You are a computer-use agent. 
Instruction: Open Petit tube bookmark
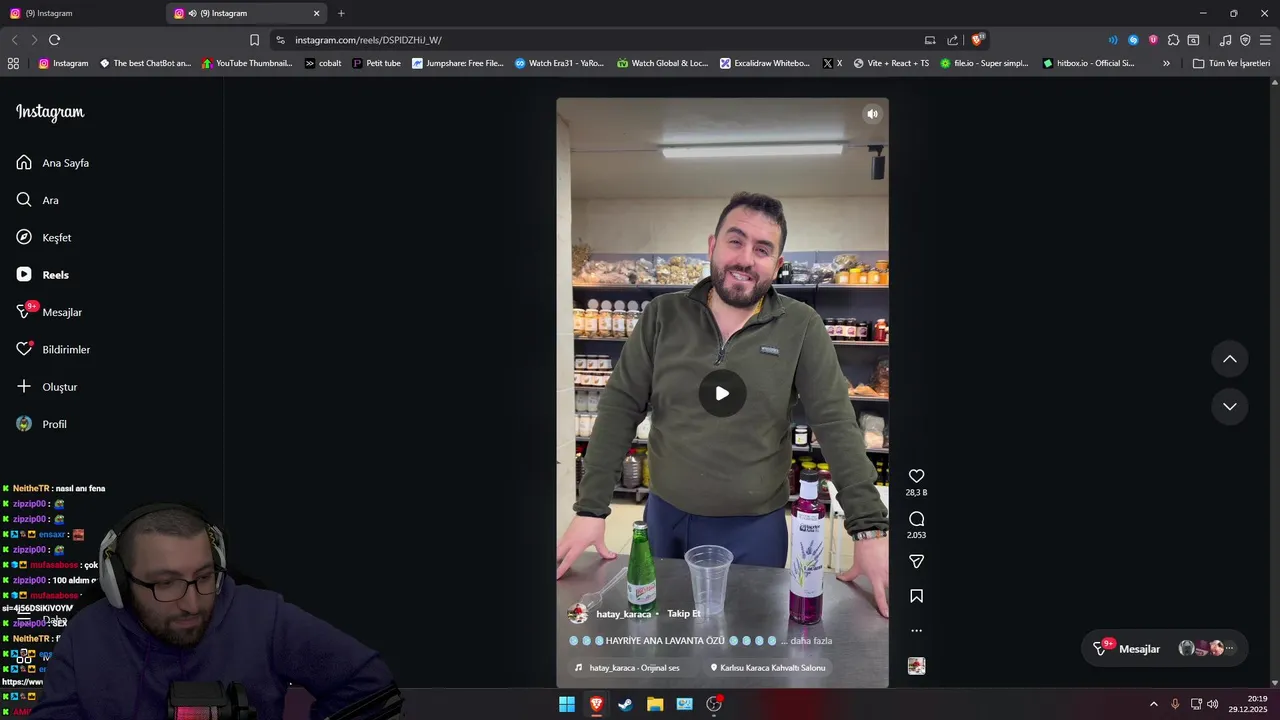click(x=377, y=63)
